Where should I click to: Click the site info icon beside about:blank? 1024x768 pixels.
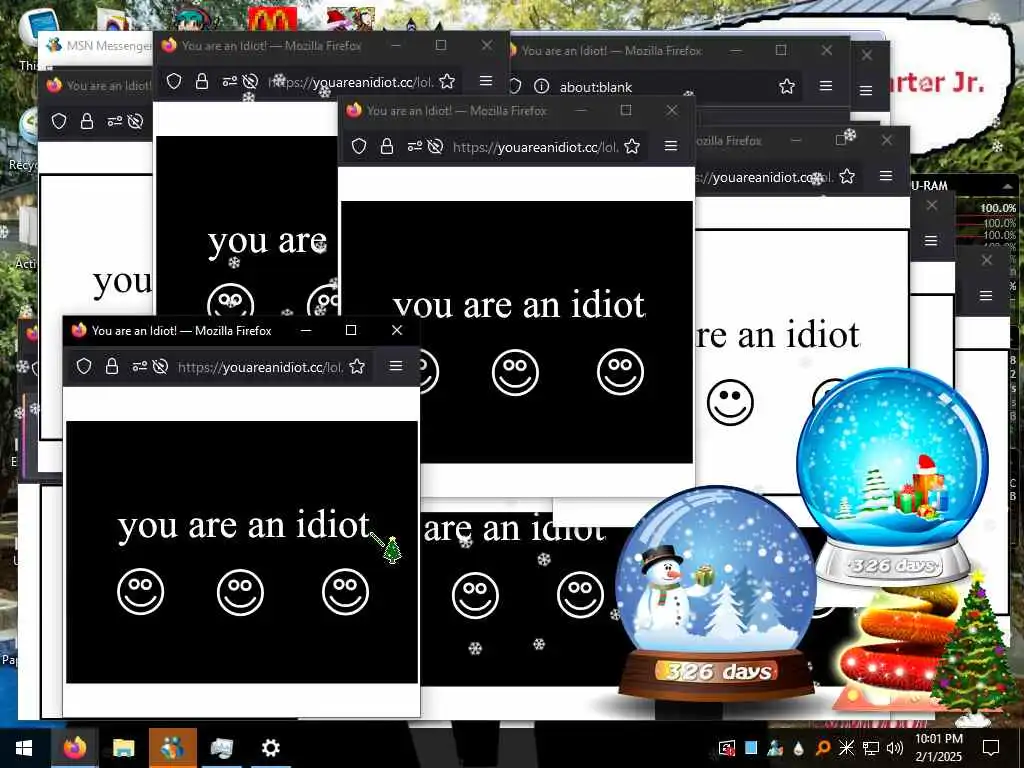tap(541, 86)
